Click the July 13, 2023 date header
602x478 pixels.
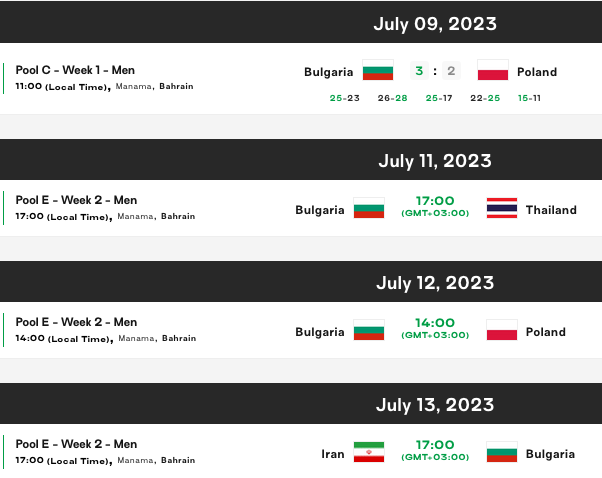point(435,405)
